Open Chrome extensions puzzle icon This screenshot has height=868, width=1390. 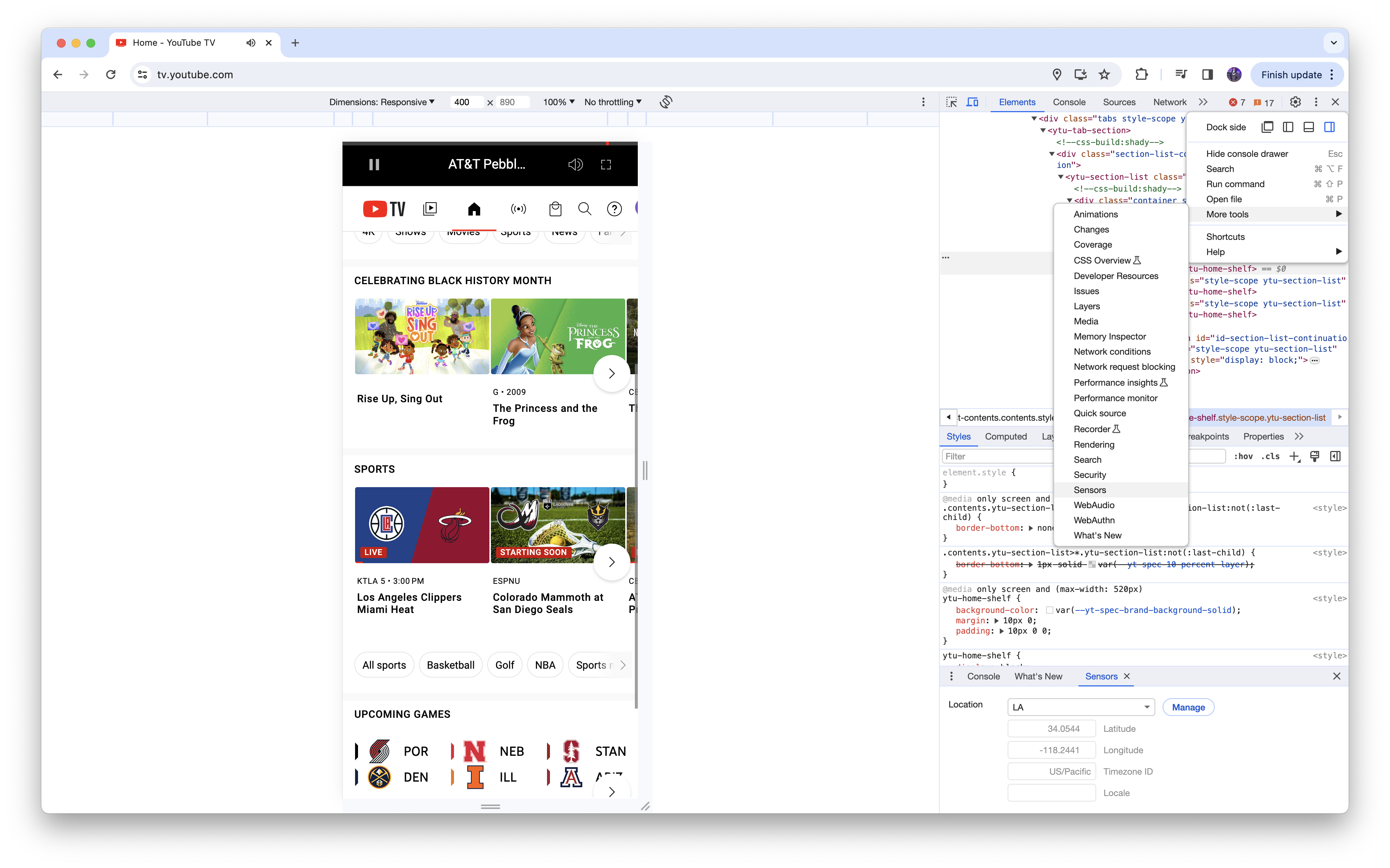[1141, 75]
